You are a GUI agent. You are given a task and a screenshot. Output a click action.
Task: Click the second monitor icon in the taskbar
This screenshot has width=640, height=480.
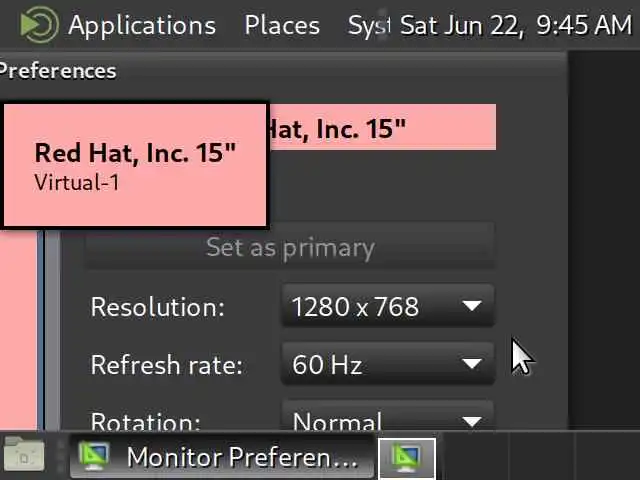click(x=407, y=458)
